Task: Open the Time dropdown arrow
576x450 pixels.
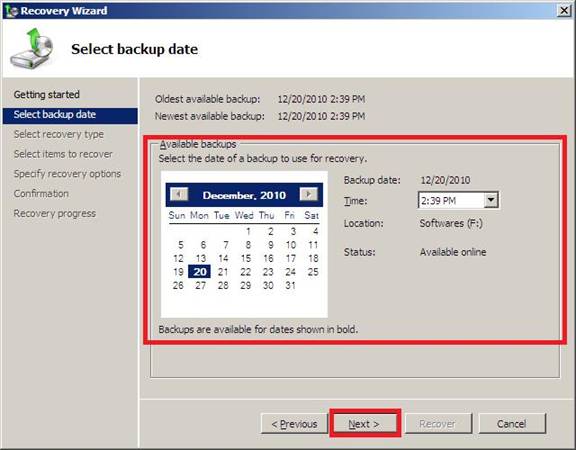Action: 491,200
